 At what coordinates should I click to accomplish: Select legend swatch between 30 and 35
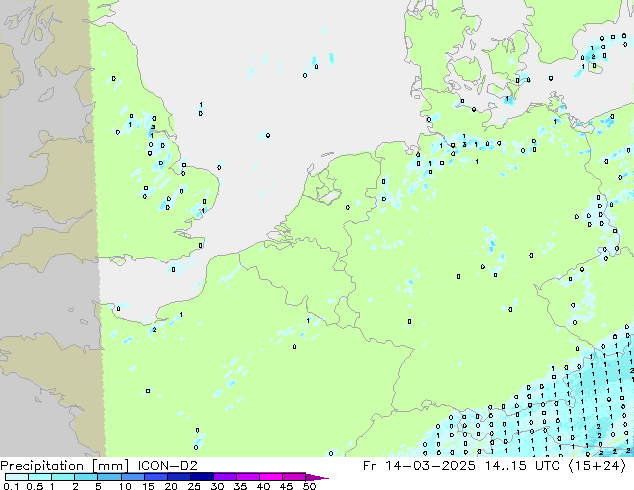tap(224, 477)
